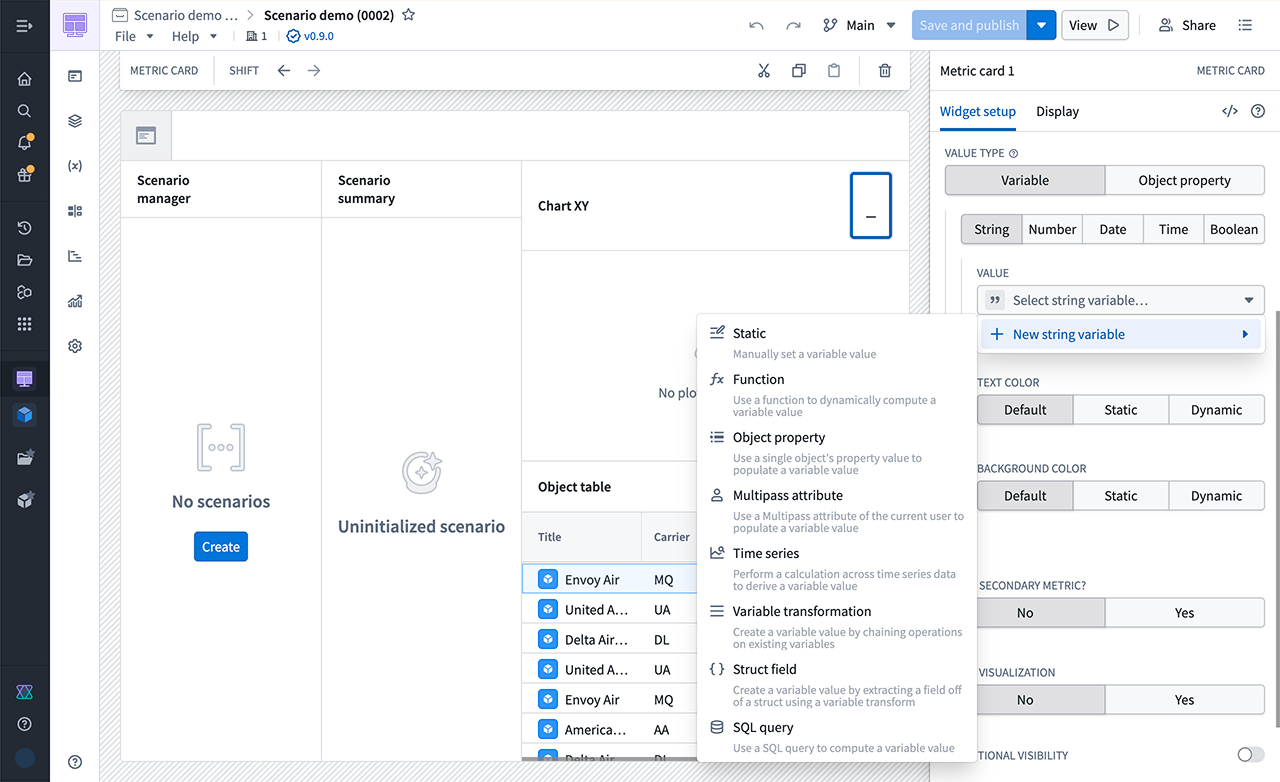
Task: Click the scissors cut icon
Action: [764, 71]
